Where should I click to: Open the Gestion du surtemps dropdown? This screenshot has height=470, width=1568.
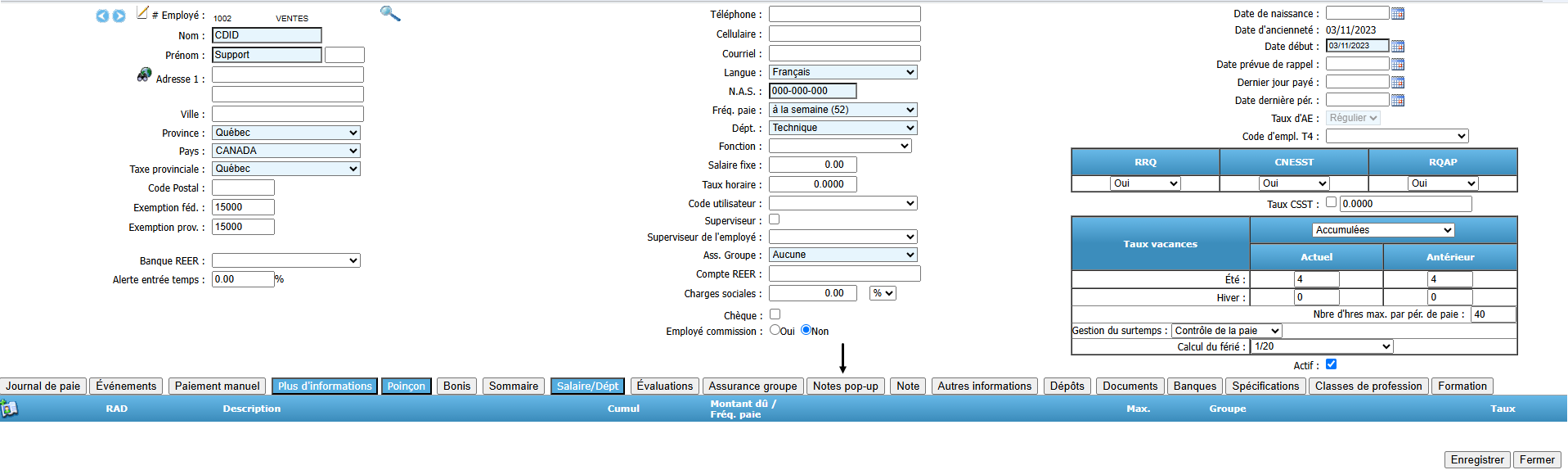[x=1226, y=331]
